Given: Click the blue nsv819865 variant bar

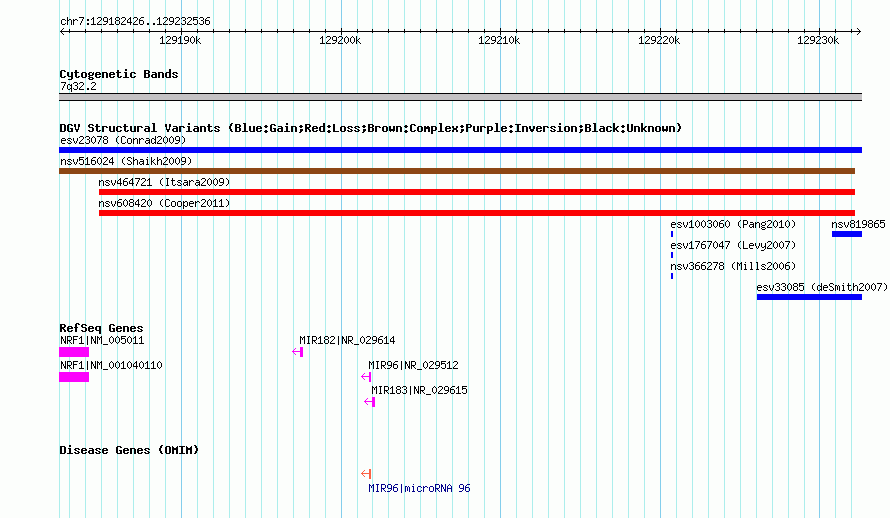Looking at the screenshot, I should pos(847,234).
